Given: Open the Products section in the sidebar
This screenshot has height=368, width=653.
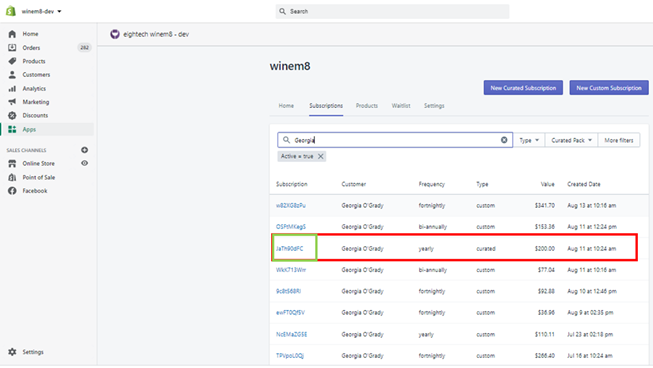Looking at the screenshot, I should (34, 61).
